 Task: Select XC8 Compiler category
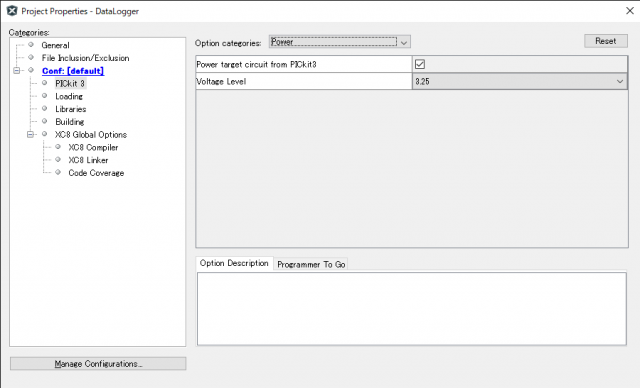(93, 147)
